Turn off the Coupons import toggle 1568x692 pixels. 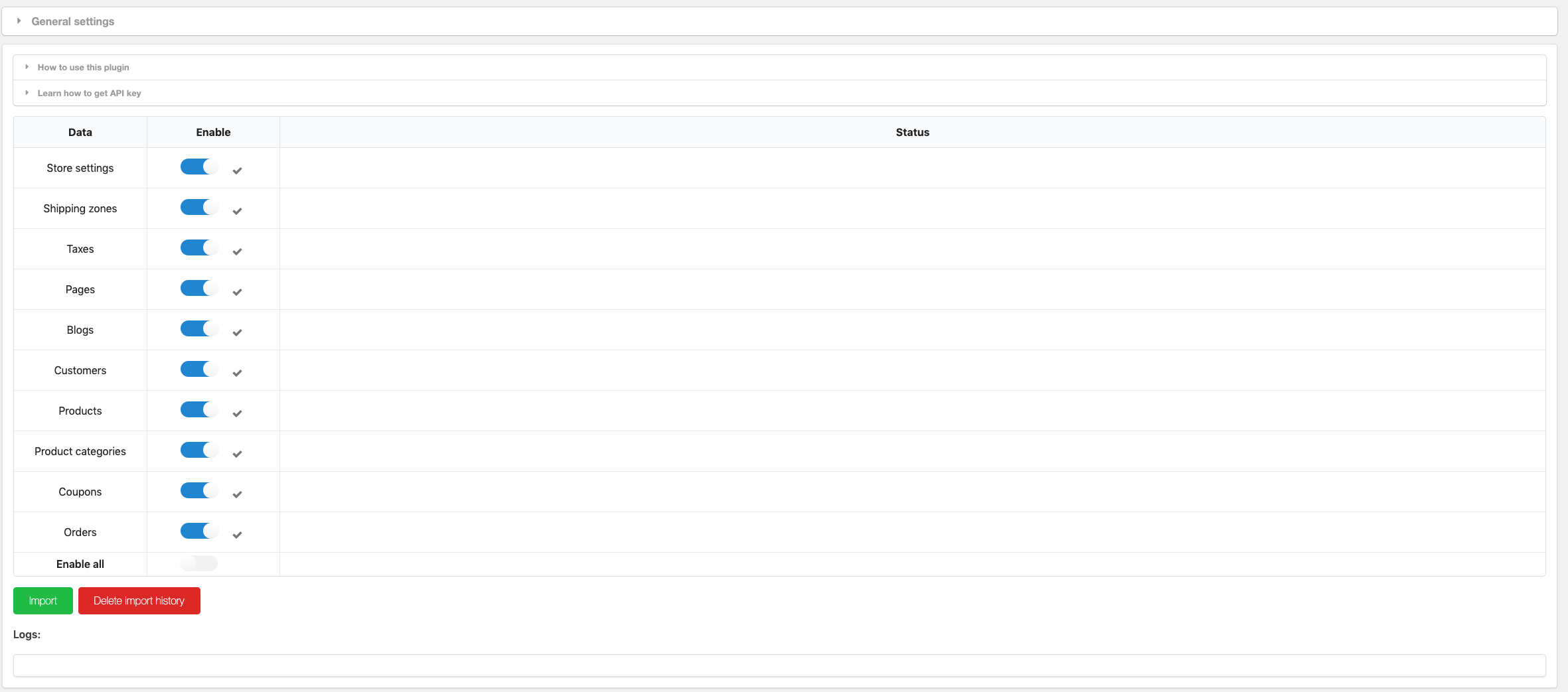pyautogui.click(x=199, y=490)
